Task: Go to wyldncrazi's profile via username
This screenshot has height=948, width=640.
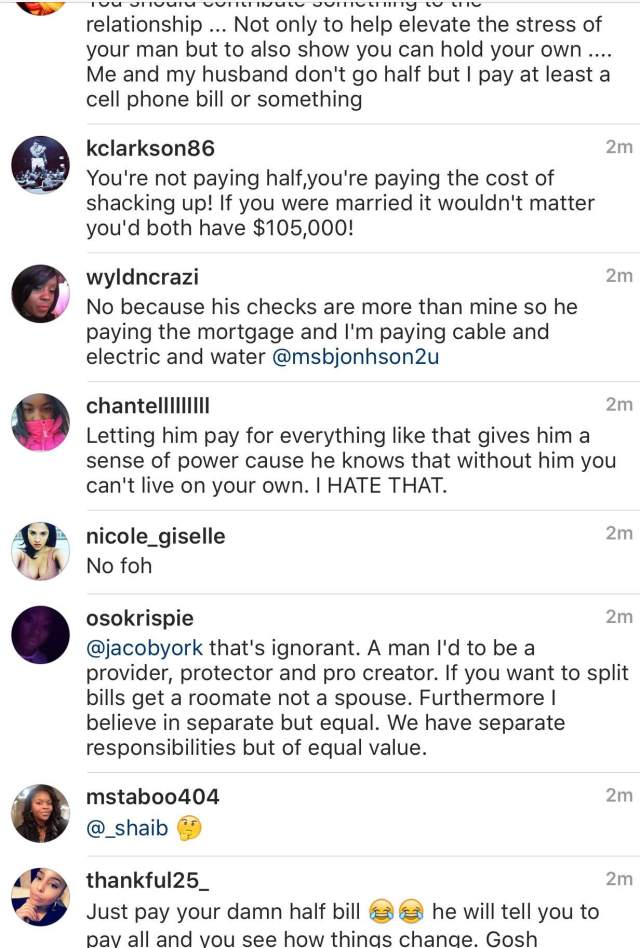Action: click(144, 277)
